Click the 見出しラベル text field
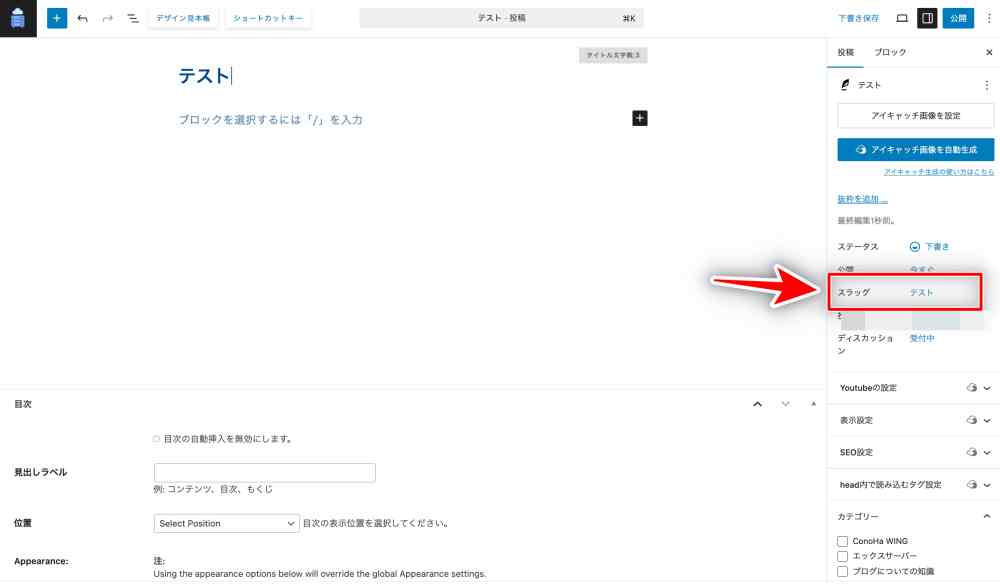1000x584 pixels. 264,473
